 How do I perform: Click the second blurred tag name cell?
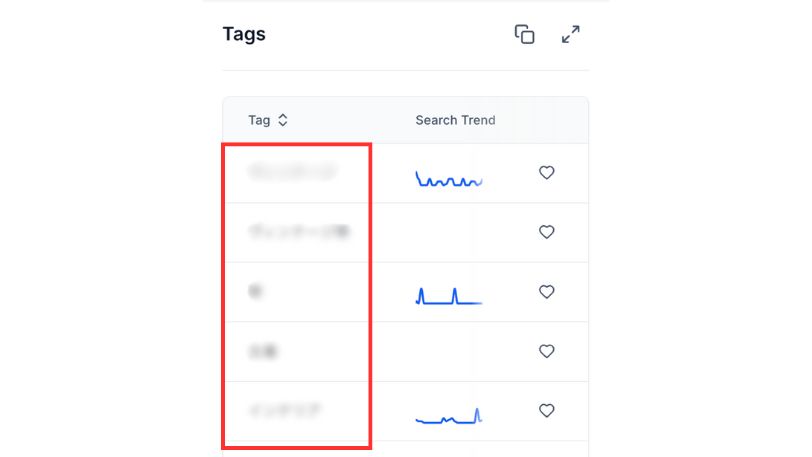coord(298,232)
